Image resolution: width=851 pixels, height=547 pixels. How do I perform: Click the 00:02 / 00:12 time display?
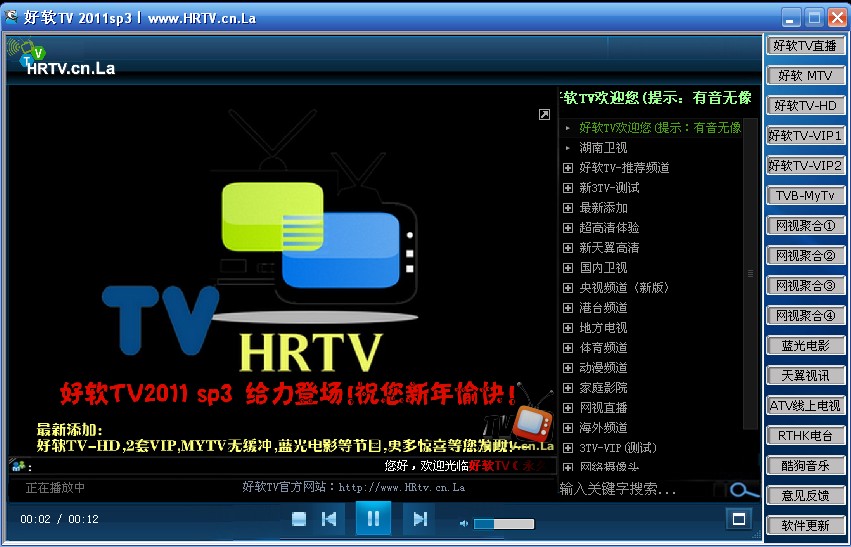[60, 519]
